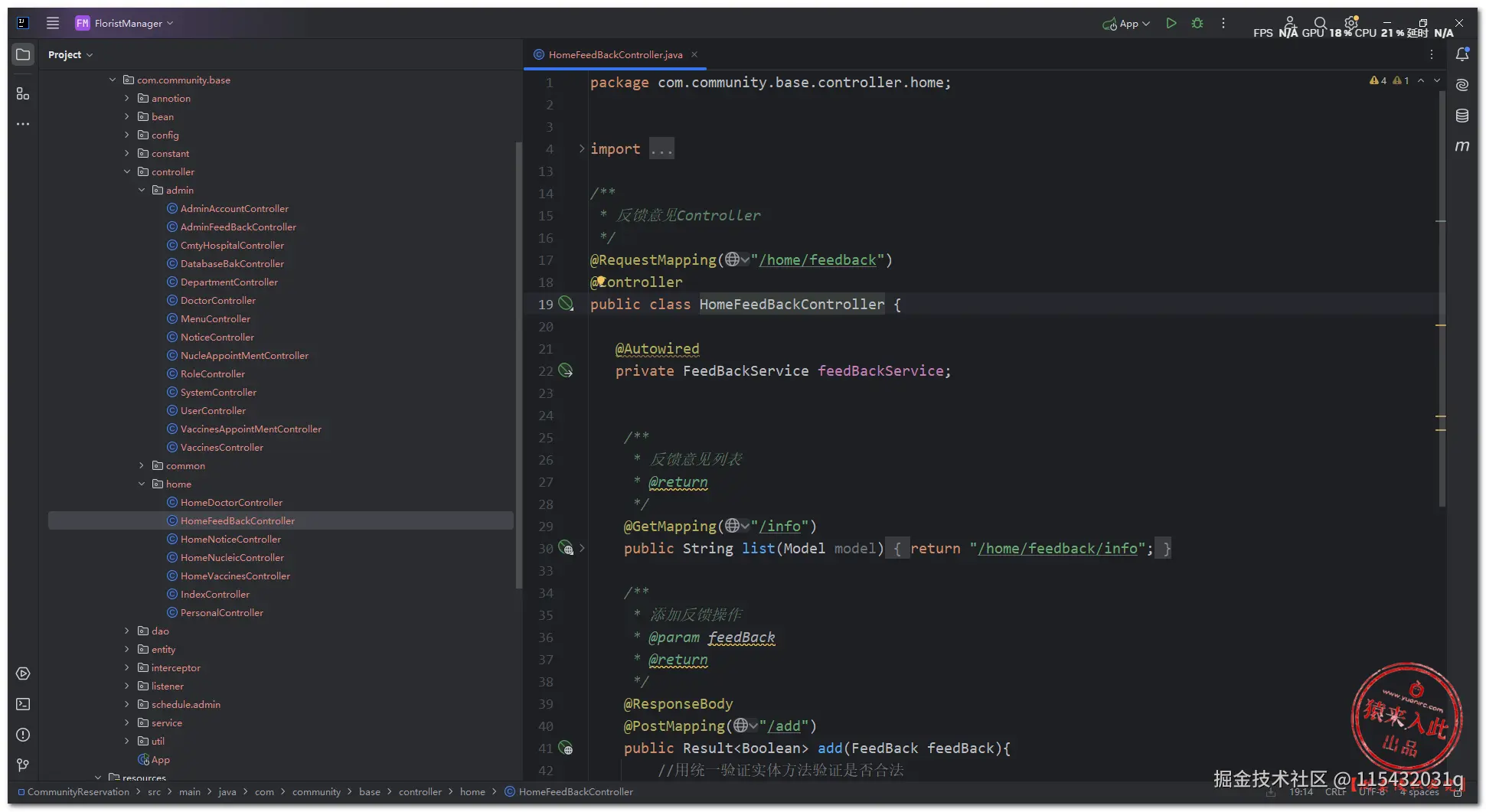Collapse the com.community.base package
The height and width of the screenshot is (812, 1486).
pos(113,80)
